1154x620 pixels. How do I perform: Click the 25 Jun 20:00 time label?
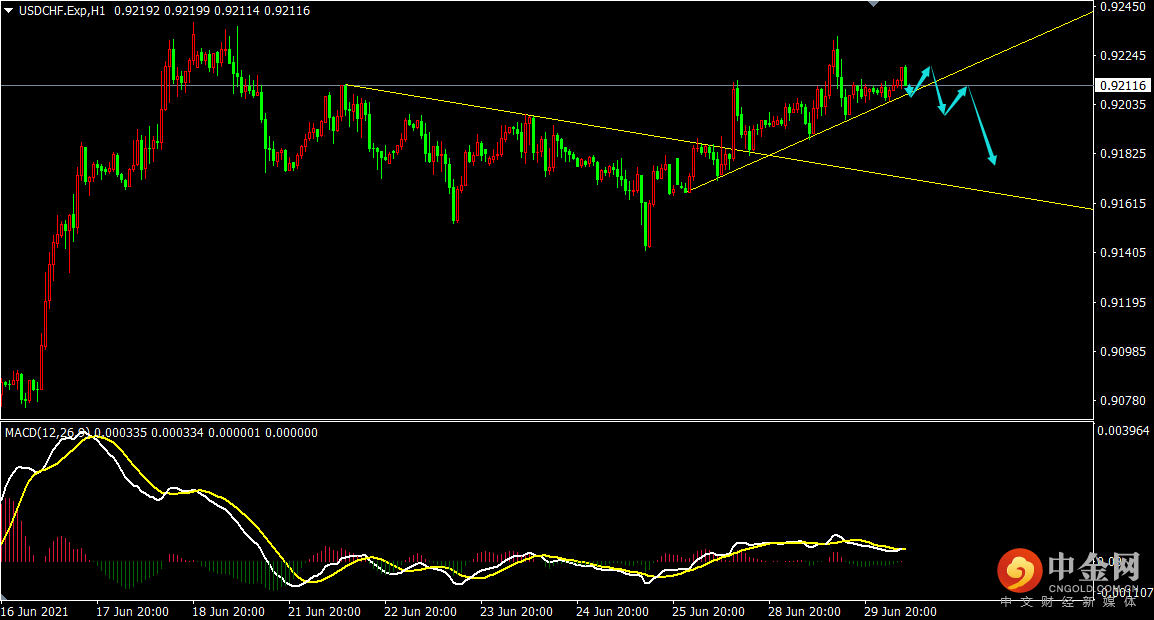coord(708,612)
